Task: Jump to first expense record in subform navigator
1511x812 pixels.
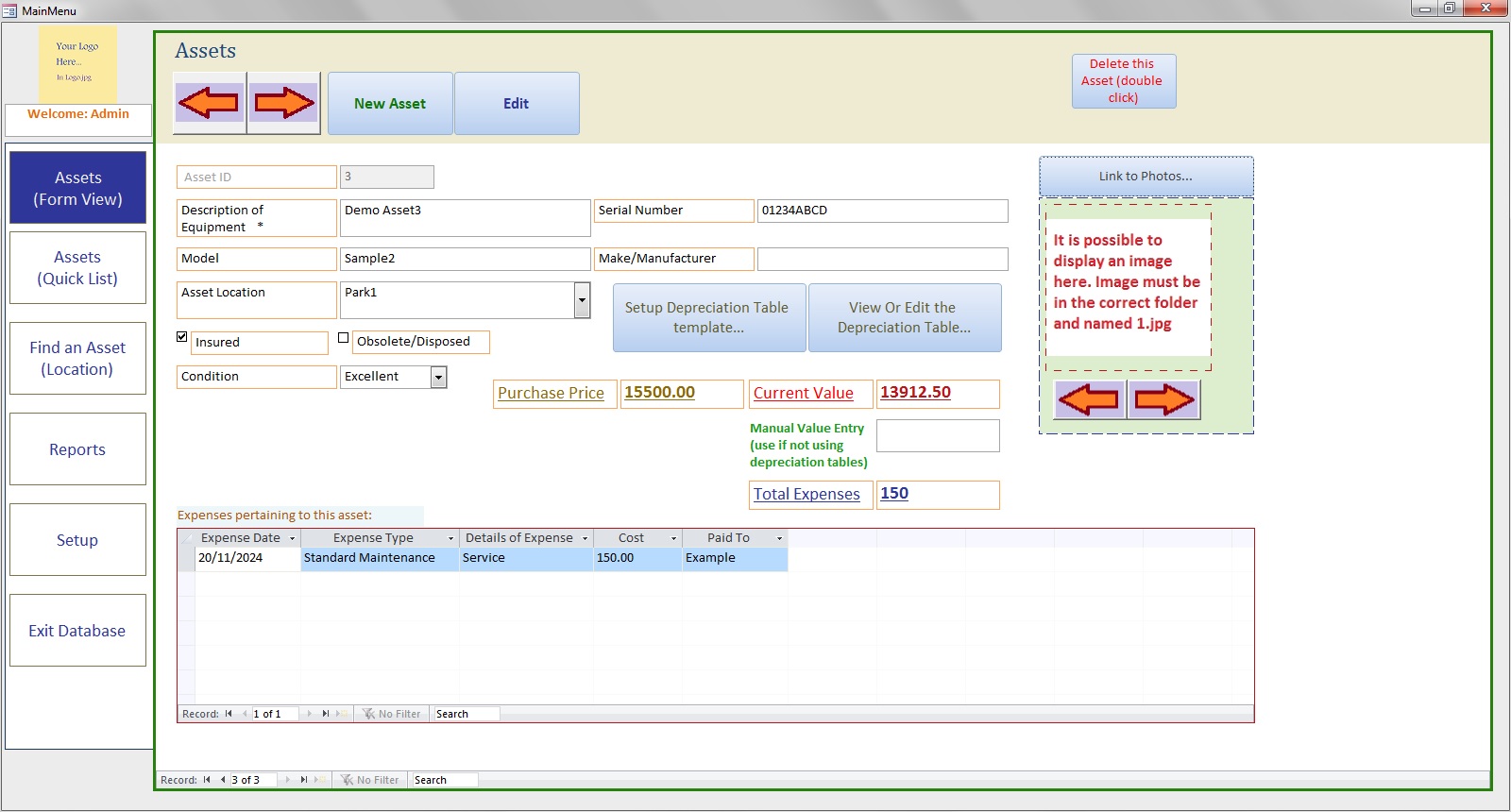Action: [229, 714]
